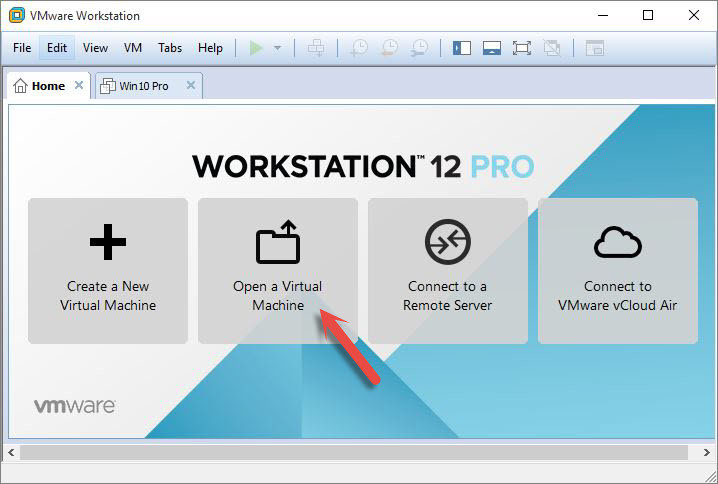This screenshot has width=718, height=484.
Task: Select Connect to a Remote Server
Action: [x=448, y=270]
